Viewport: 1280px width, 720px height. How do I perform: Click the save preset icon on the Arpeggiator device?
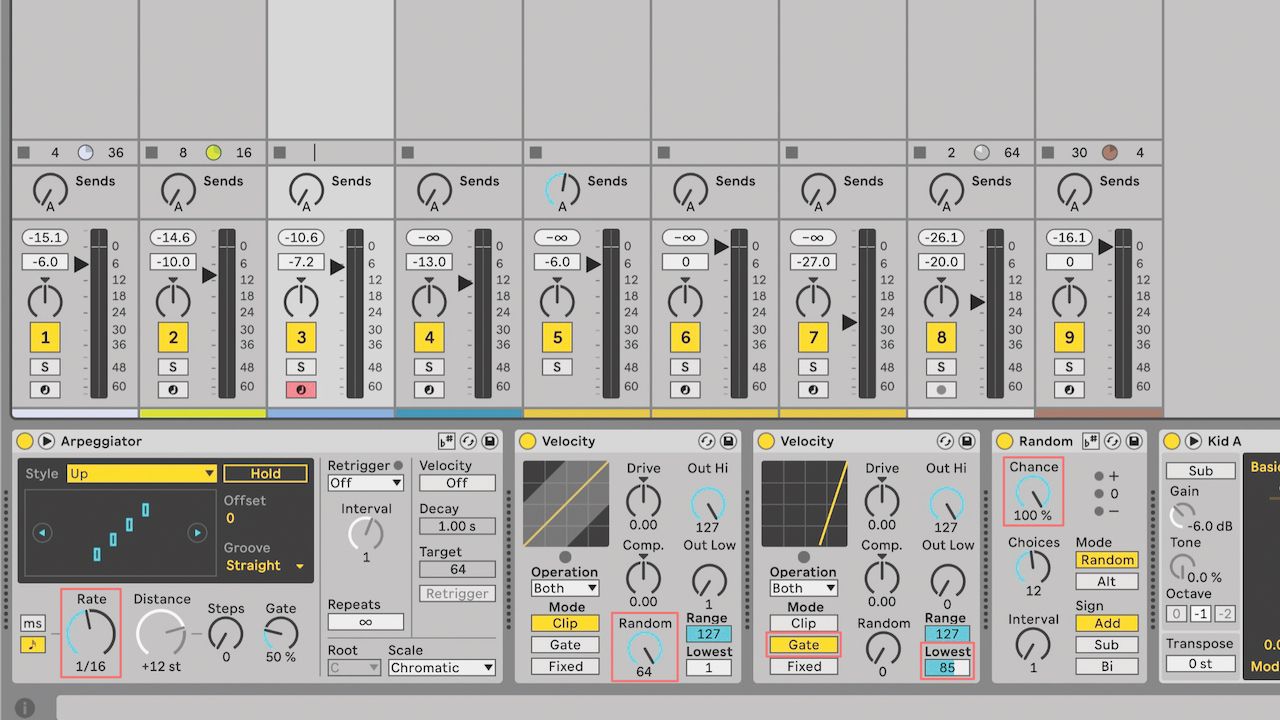coord(487,441)
